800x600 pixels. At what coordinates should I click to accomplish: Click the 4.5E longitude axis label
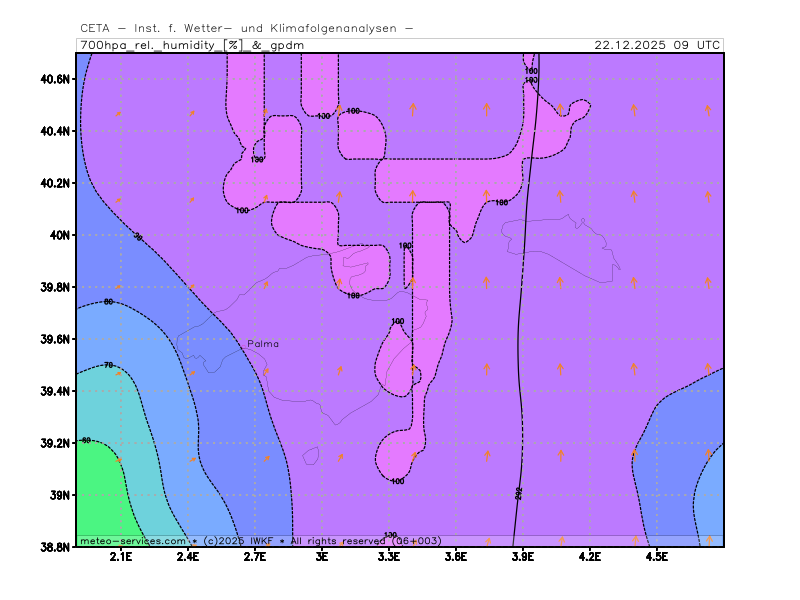pos(656,557)
